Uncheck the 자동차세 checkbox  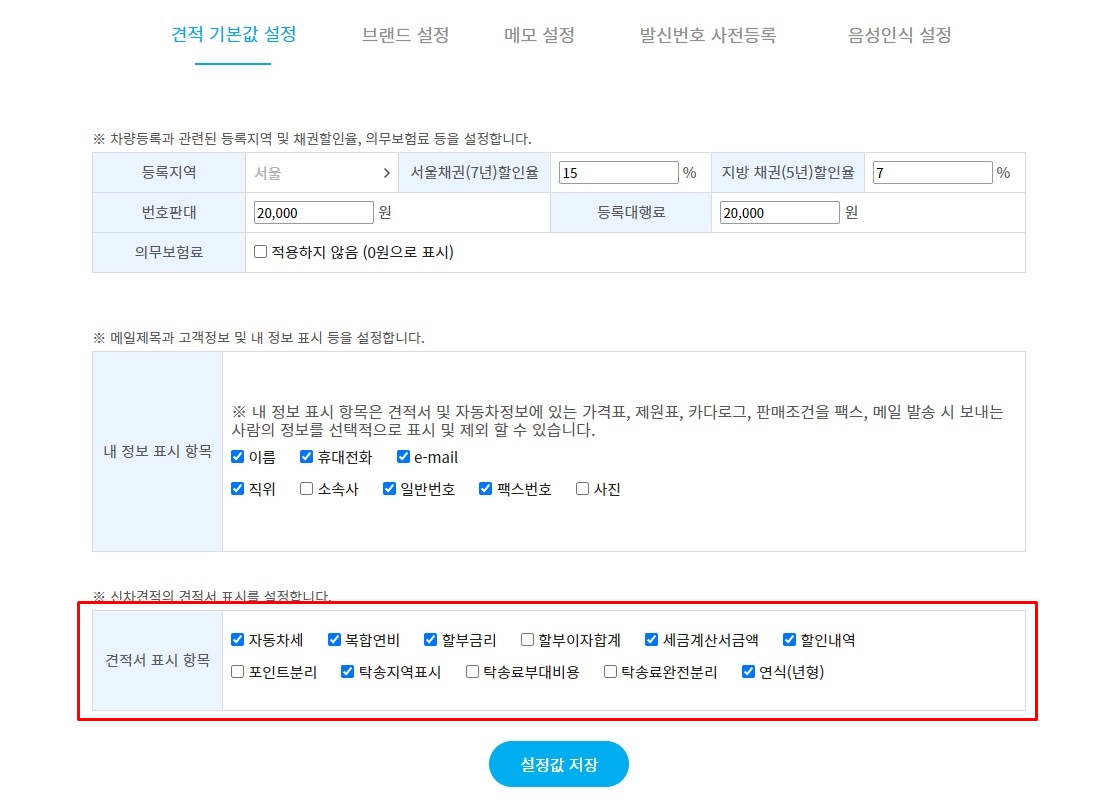coord(237,640)
